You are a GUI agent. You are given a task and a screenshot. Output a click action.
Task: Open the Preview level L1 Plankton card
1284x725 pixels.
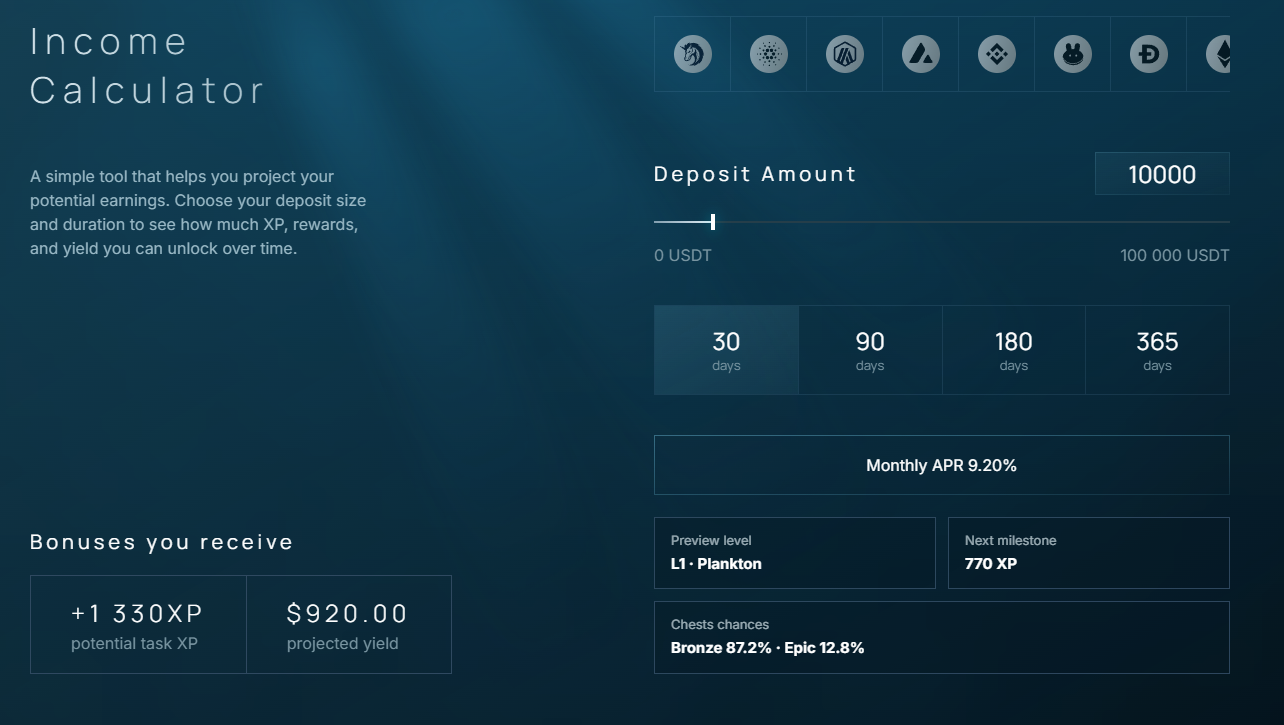(x=795, y=552)
